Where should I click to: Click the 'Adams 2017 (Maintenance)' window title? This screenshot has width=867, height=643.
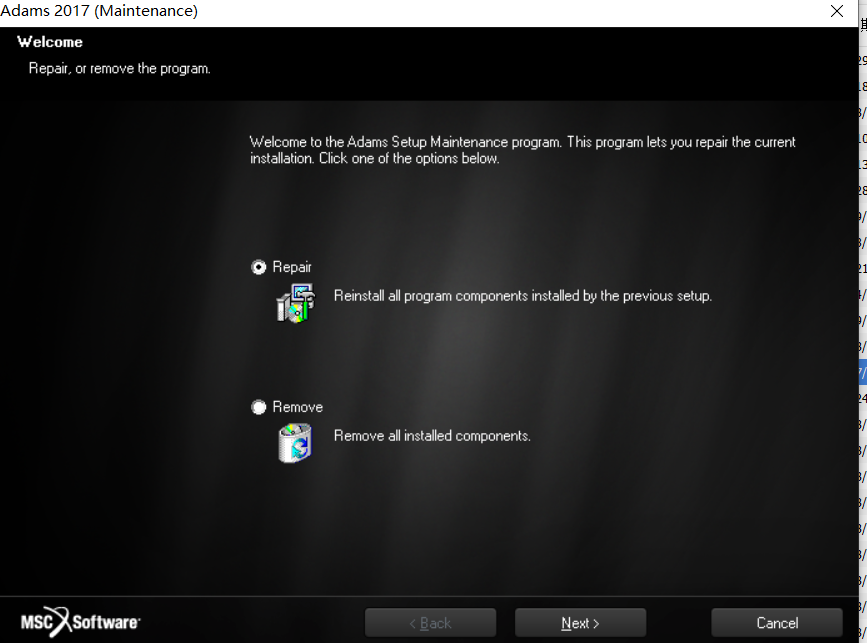(99, 11)
